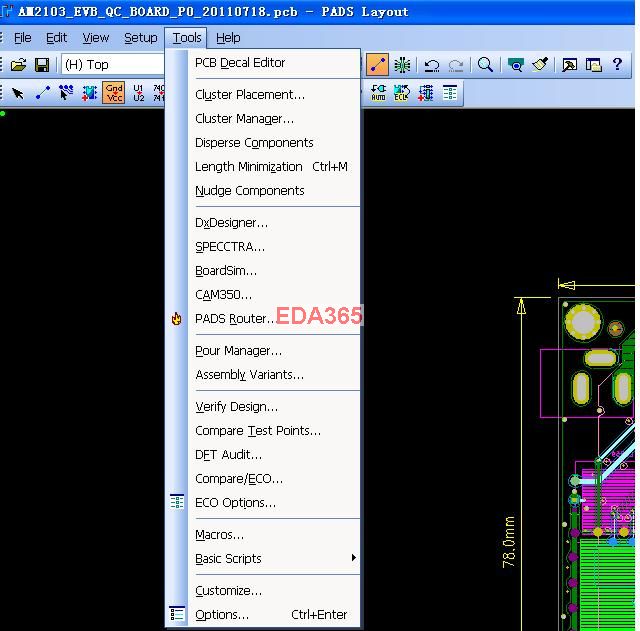Choose PCB Decal Editor from Tools menu
The height and width of the screenshot is (631, 640).
[240, 63]
